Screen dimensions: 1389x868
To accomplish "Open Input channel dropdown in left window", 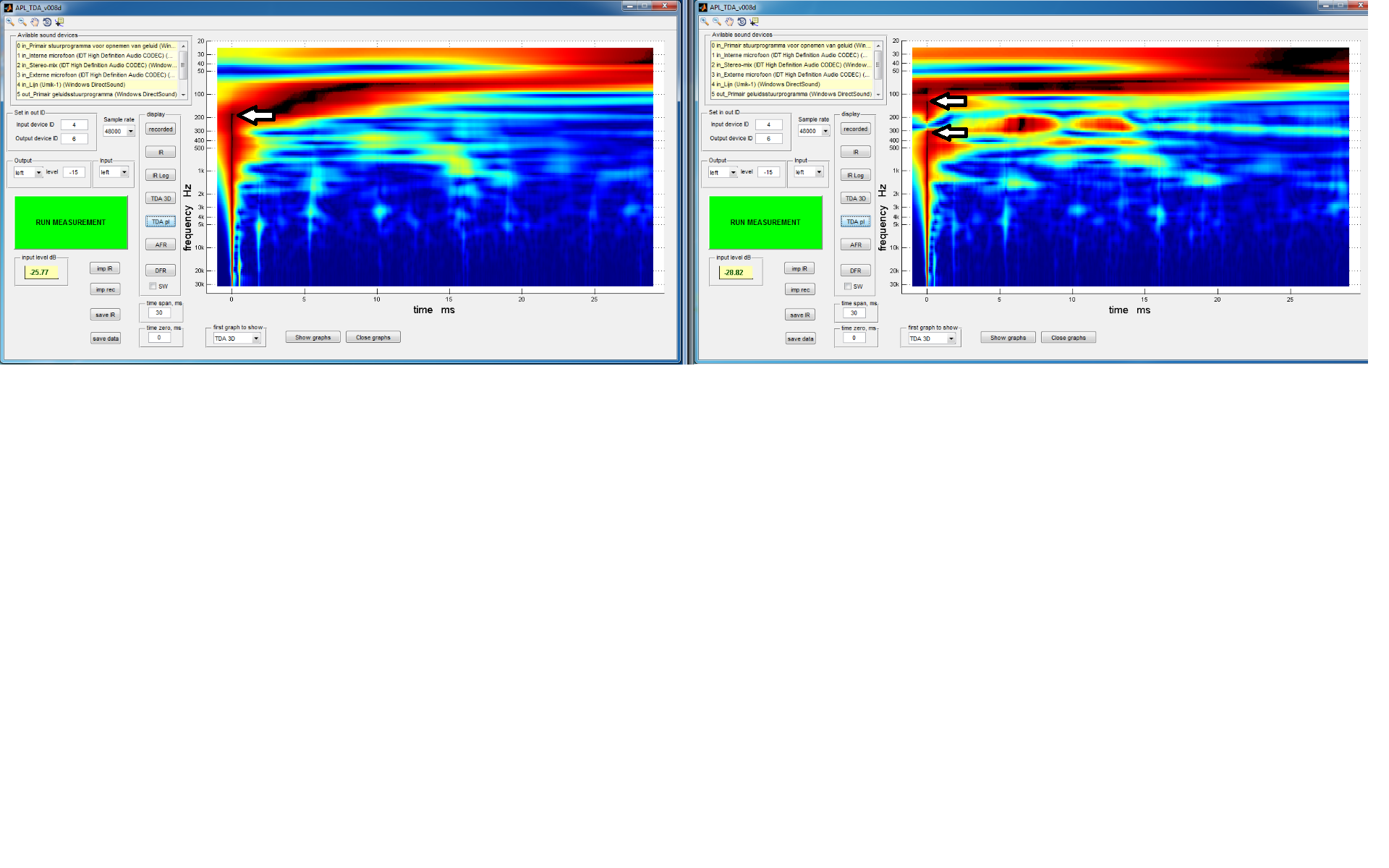I will pos(124,172).
